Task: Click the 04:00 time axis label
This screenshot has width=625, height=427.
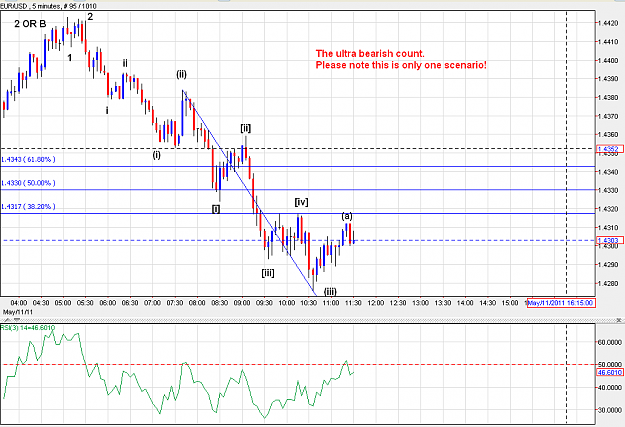Action: [19, 303]
